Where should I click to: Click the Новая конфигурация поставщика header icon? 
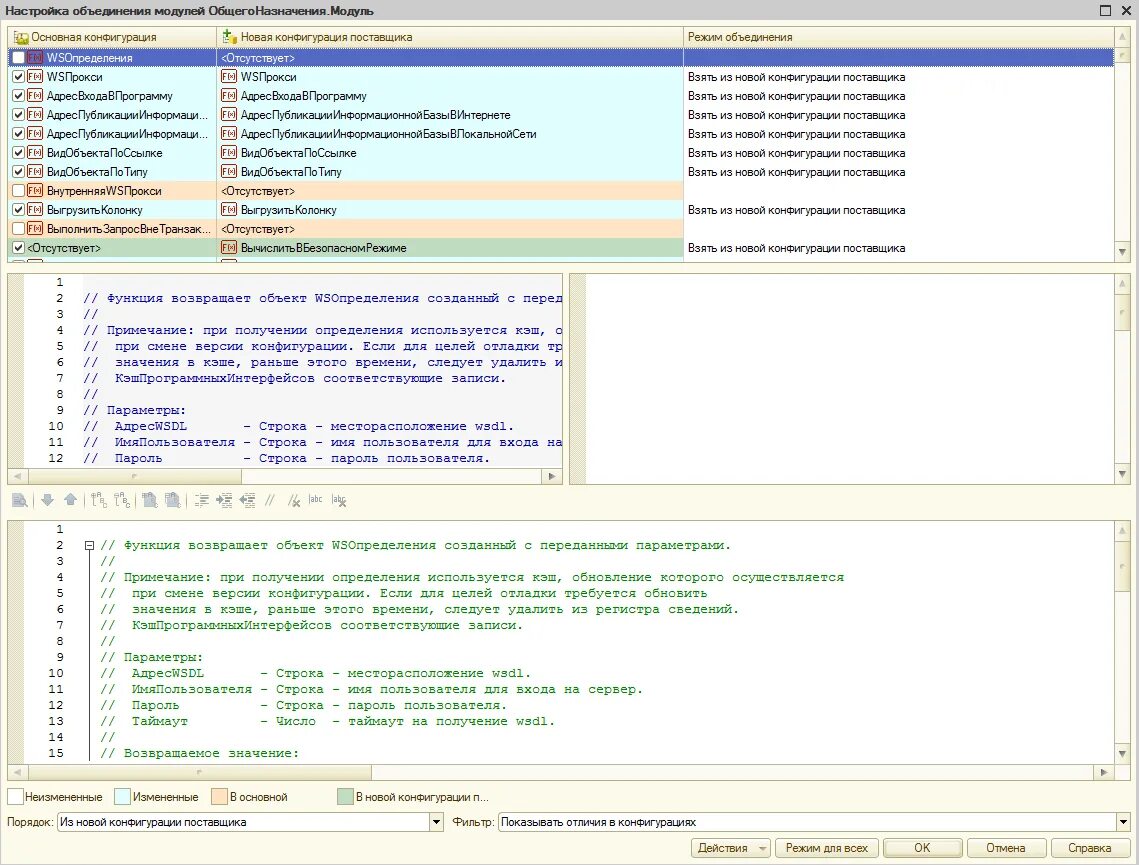point(230,36)
